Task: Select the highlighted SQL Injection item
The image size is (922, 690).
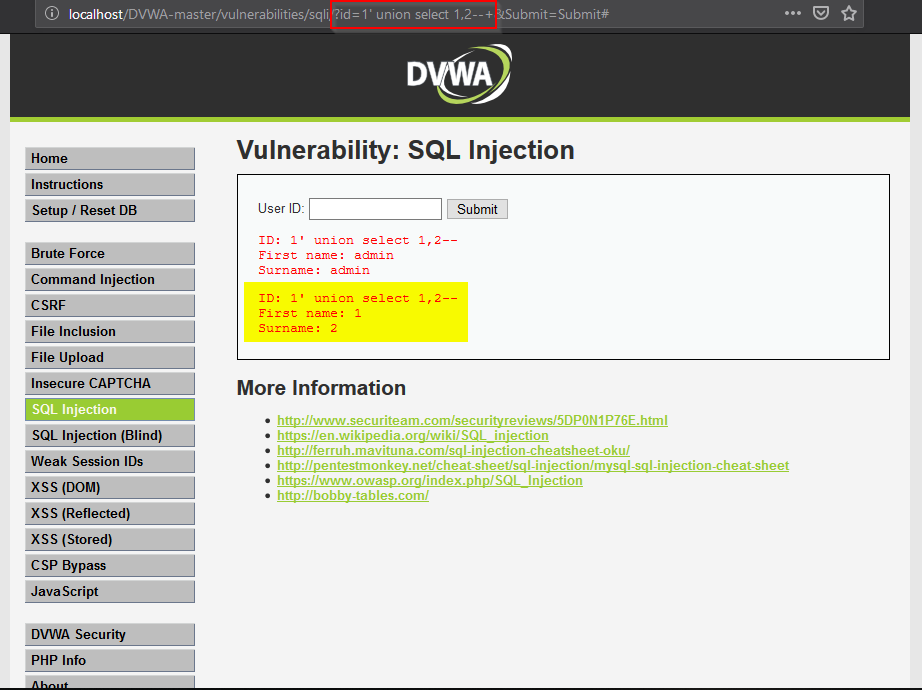Action: point(110,409)
